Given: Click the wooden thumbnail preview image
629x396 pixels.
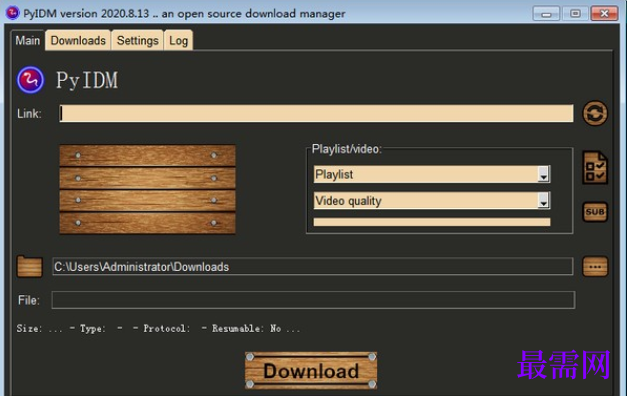Looking at the screenshot, I should [147, 189].
